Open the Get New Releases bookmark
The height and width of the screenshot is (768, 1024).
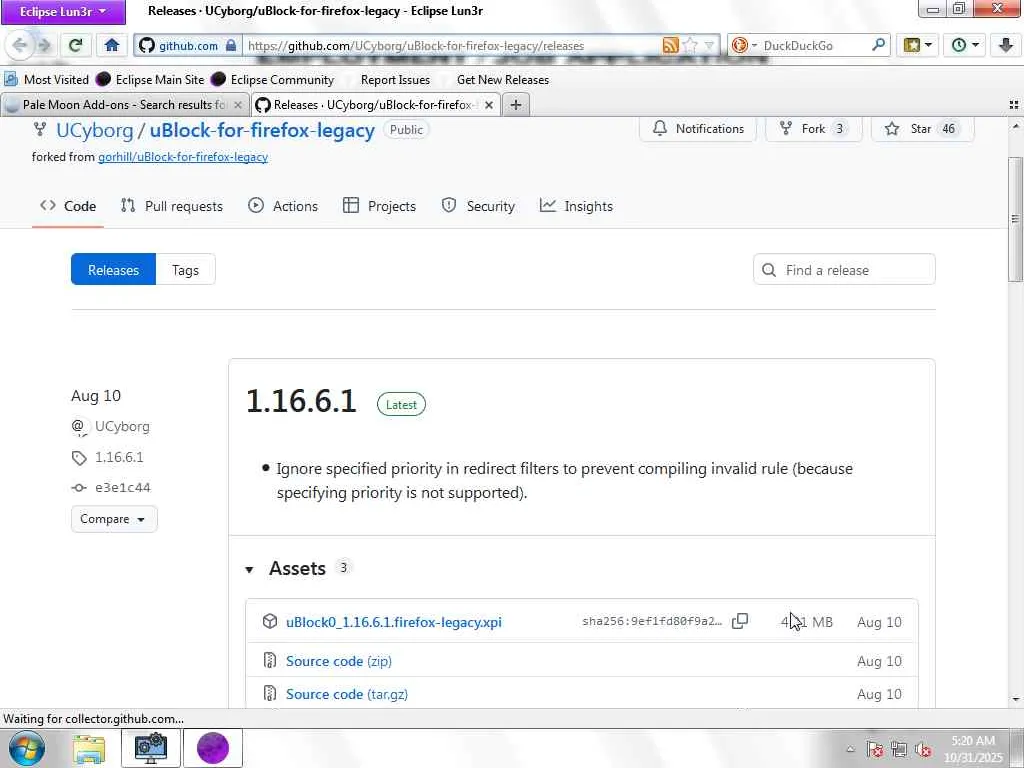pyautogui.click(x=503, y=80)
